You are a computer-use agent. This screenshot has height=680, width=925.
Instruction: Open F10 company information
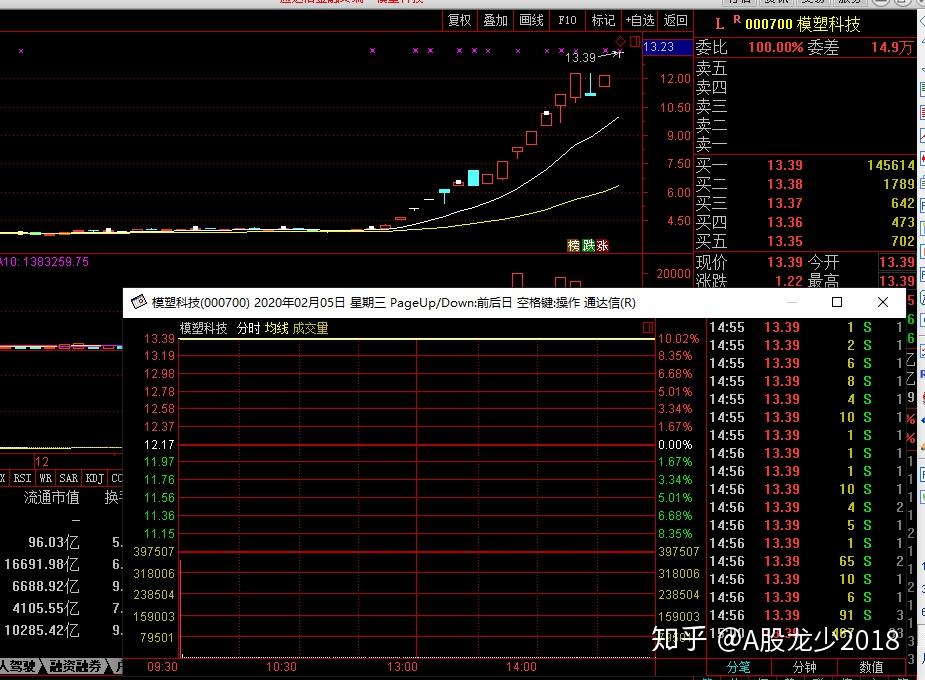(x=568, y=21)
